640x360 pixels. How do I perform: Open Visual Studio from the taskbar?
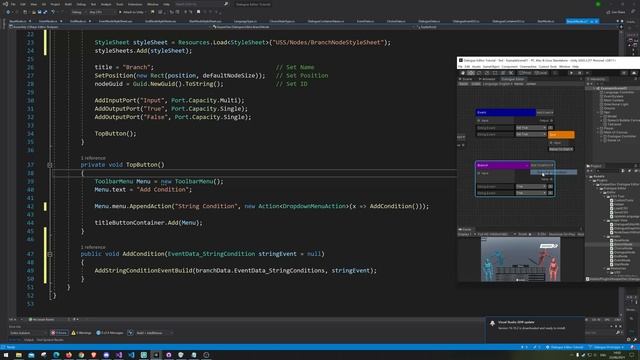tap(119, 355)
